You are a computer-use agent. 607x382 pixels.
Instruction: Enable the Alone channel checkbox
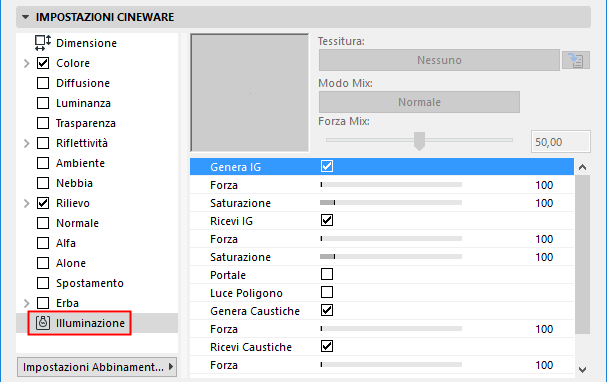point(43,263)
